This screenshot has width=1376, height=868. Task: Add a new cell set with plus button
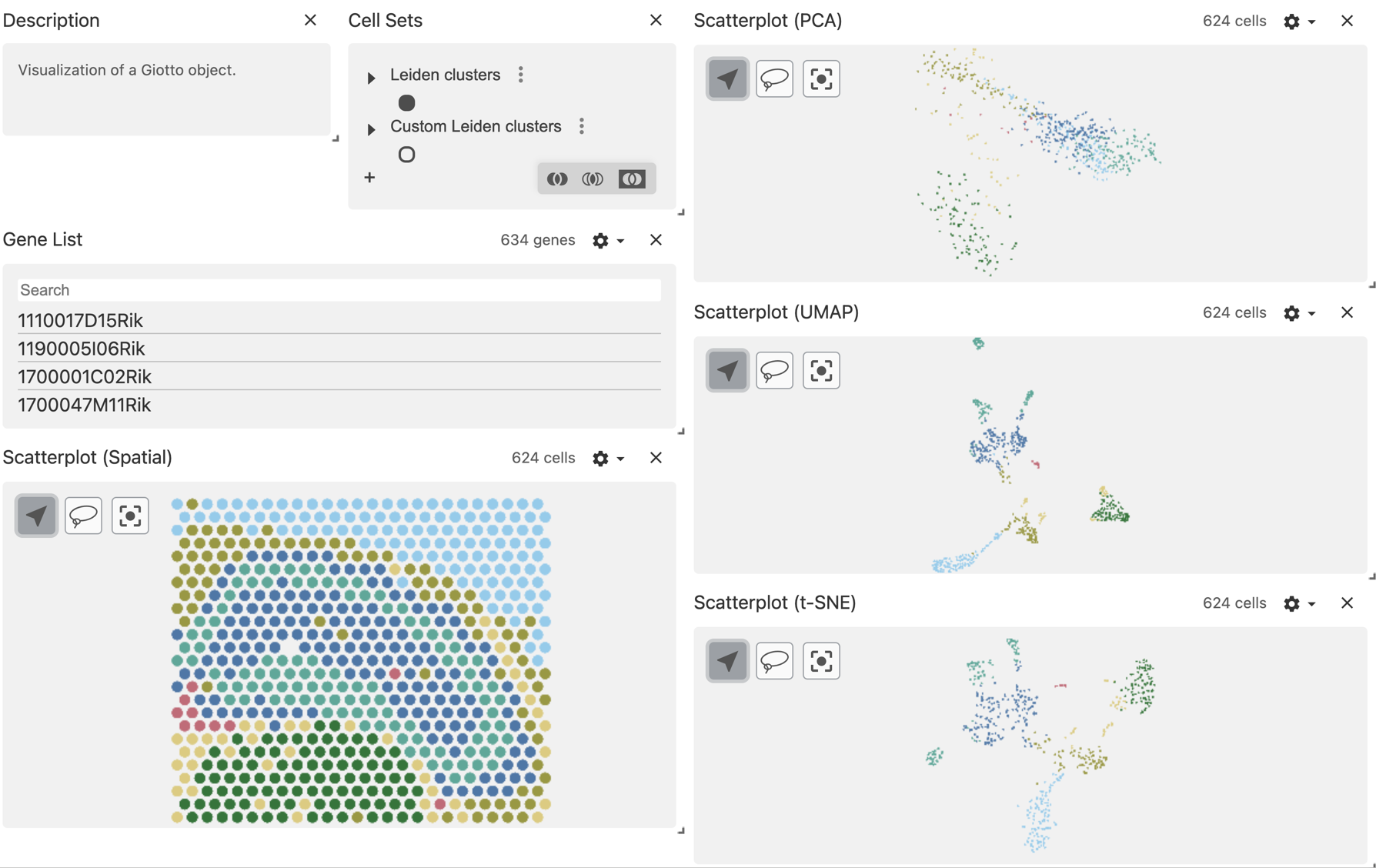tap(369, 178)
